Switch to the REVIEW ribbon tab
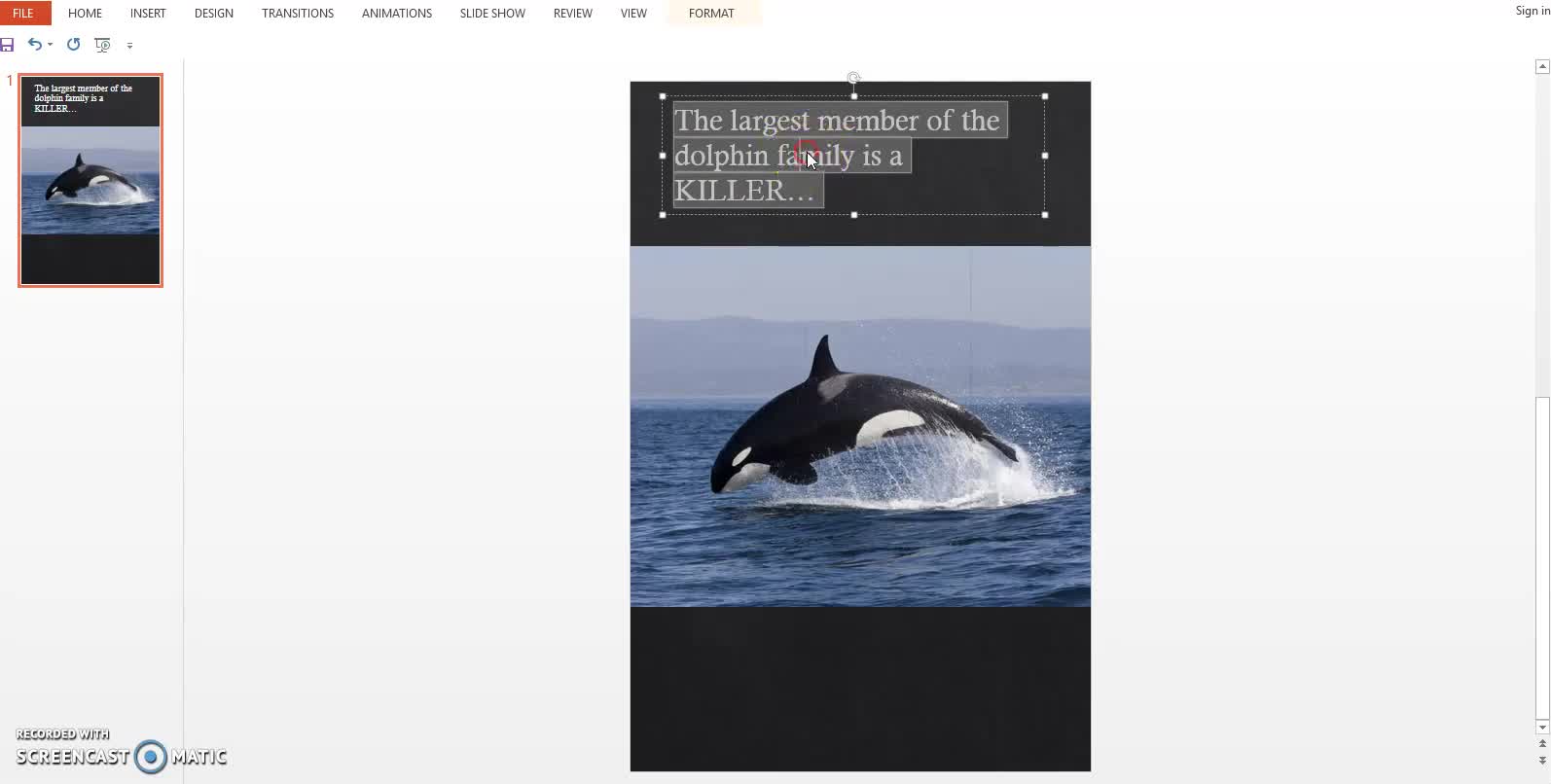1551x784 pixels. (x=573, y=13)
